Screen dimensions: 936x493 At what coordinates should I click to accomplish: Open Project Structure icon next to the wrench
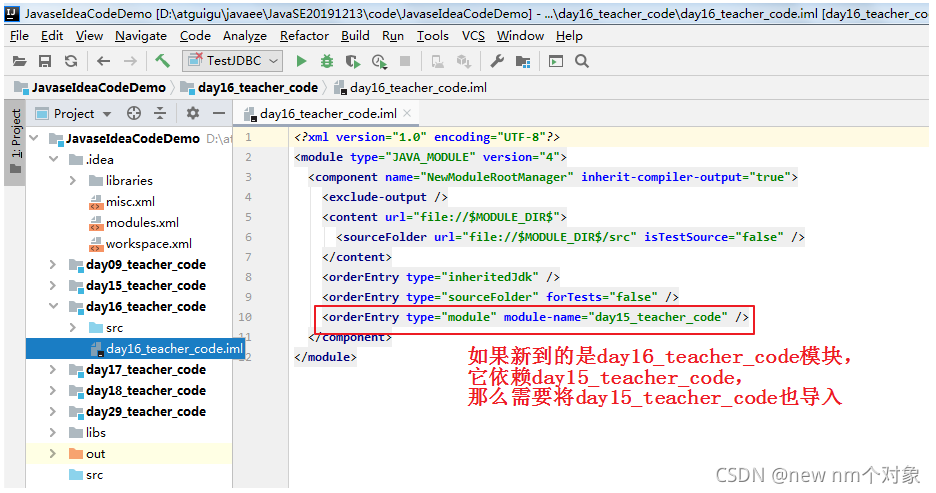524,61
